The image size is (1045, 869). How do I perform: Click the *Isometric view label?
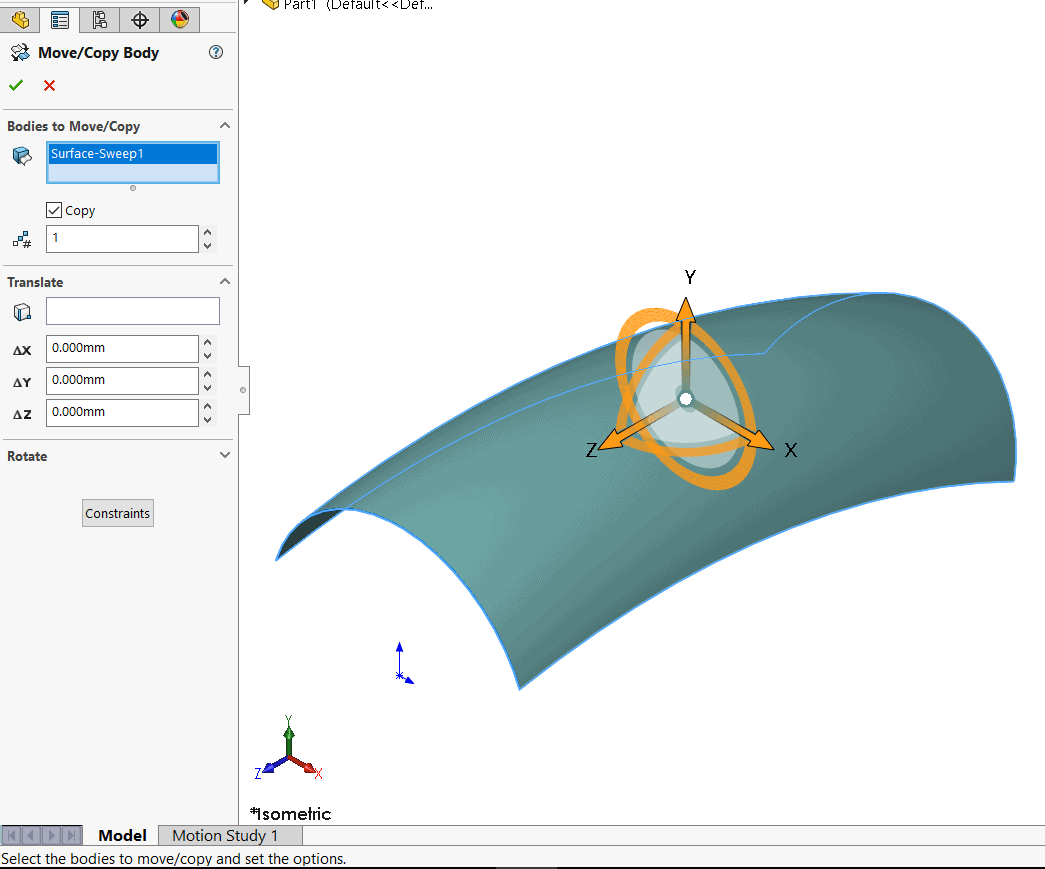(x=290, y=814)
